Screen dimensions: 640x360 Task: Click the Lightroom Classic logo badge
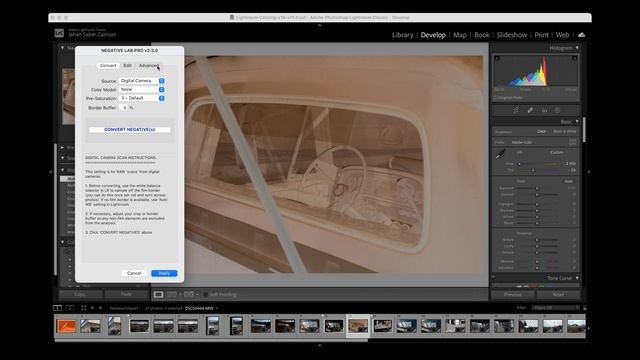59,33
